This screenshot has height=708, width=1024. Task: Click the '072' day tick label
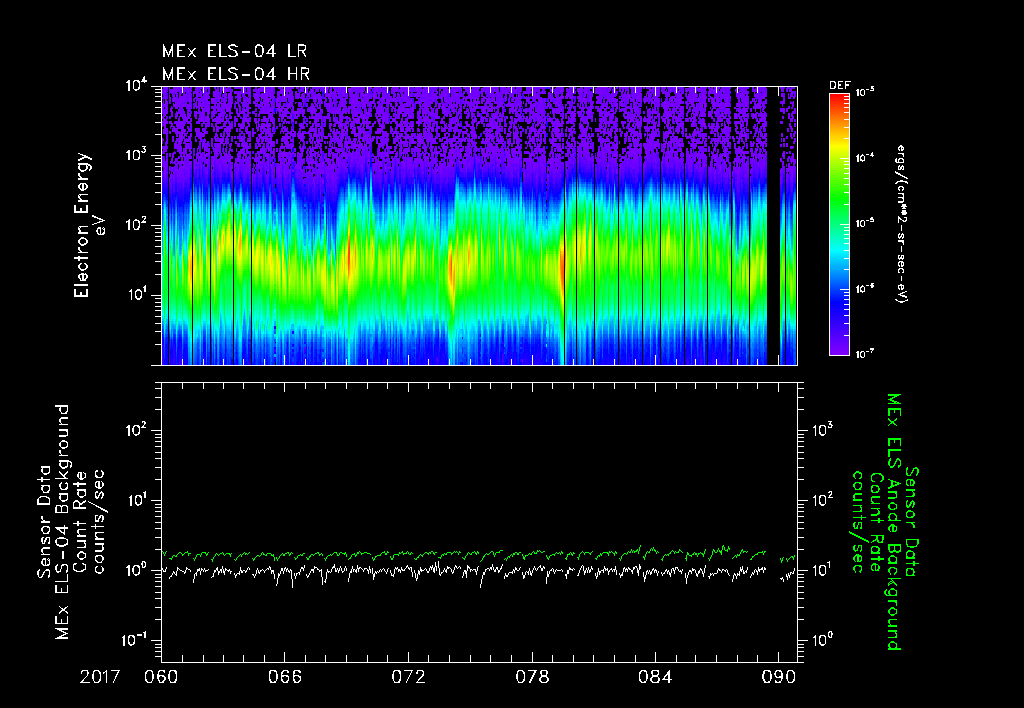(408, 677)
